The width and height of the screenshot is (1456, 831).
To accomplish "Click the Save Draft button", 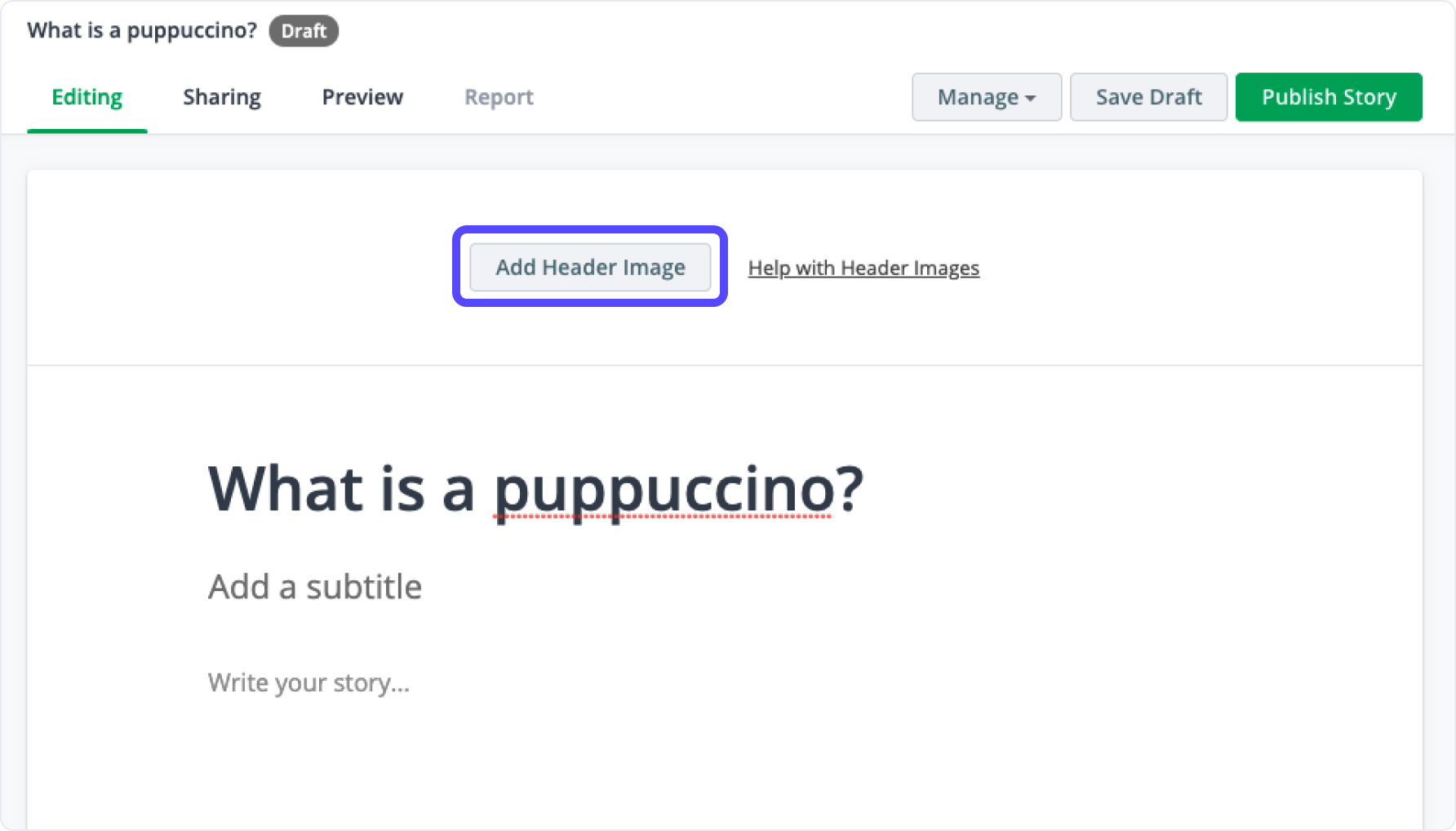I will pyautogui.click(x=1148, y=97).
